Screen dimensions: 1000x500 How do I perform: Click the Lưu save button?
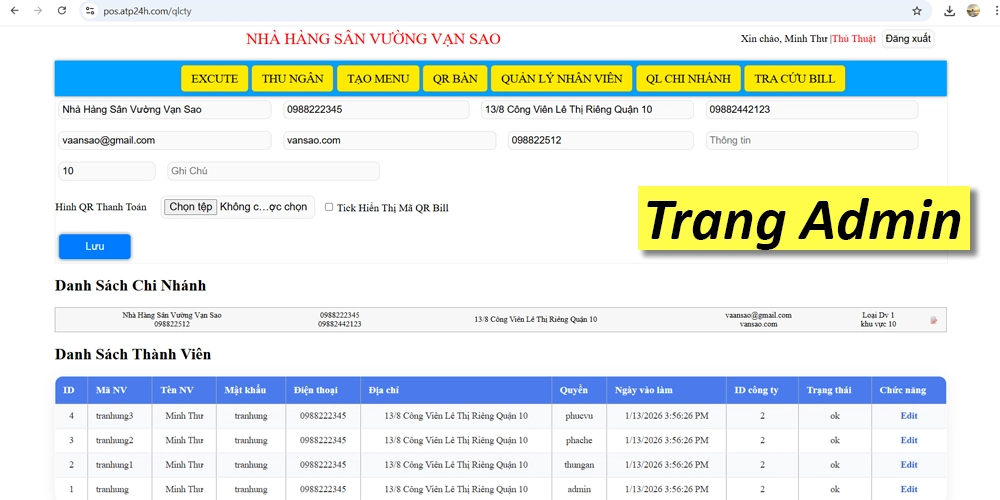95,247
